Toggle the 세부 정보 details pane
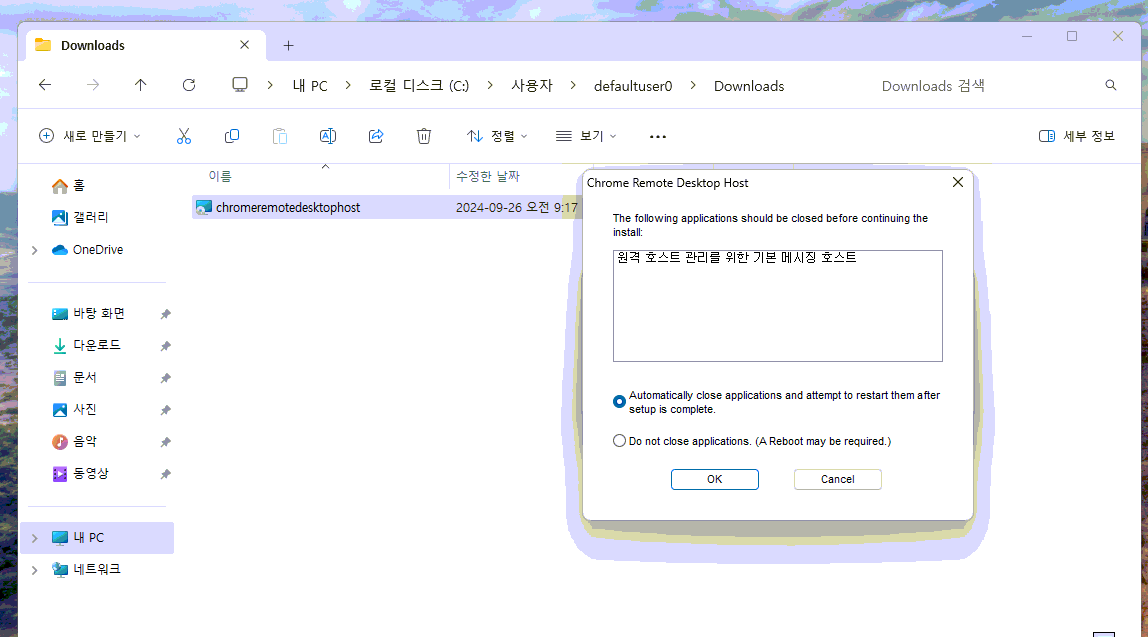1148x637 pixels. (1076, 136)
